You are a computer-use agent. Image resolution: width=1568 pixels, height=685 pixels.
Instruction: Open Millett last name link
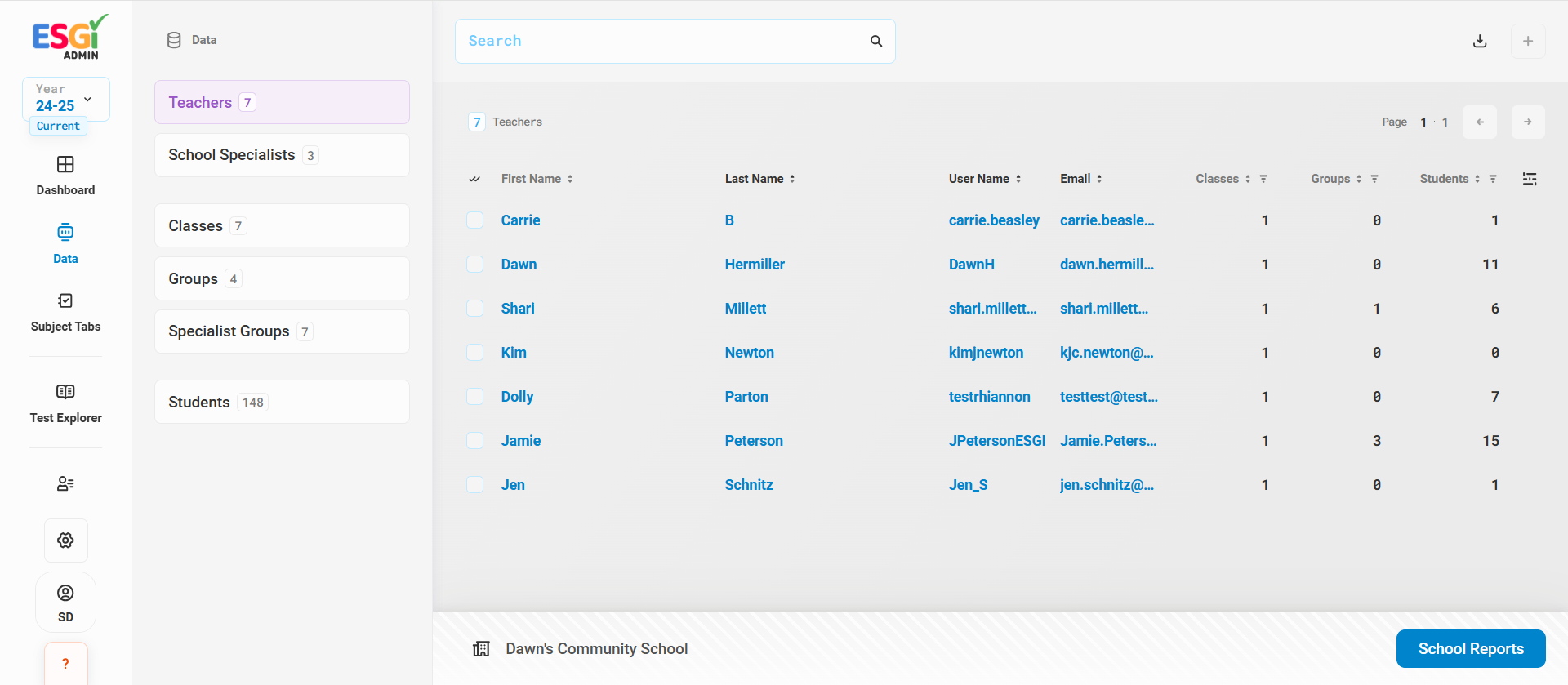click(x=746, y=309)
